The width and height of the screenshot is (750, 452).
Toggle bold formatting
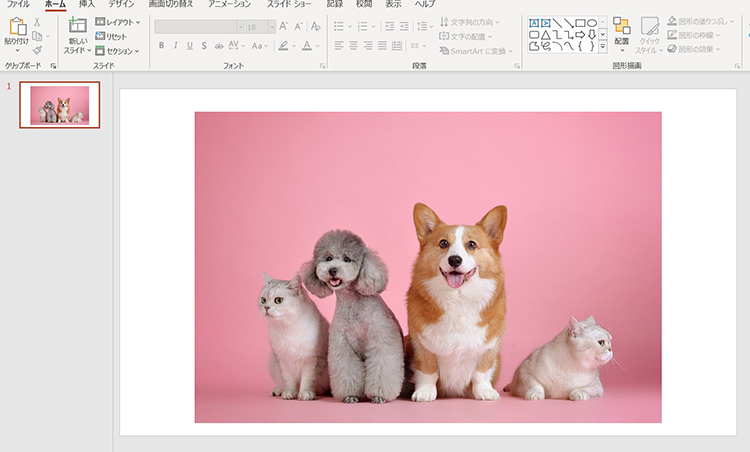tap(161, 46)
